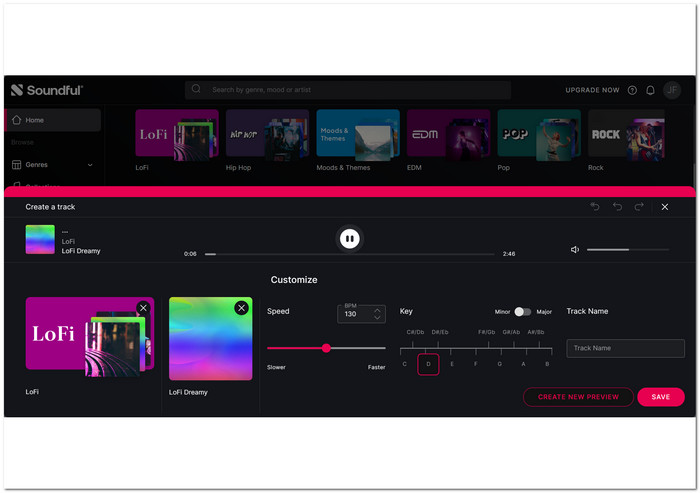Open the Moods & Themes tile
Viewport: 700px width, 493px height.
[x=358, y=135]
